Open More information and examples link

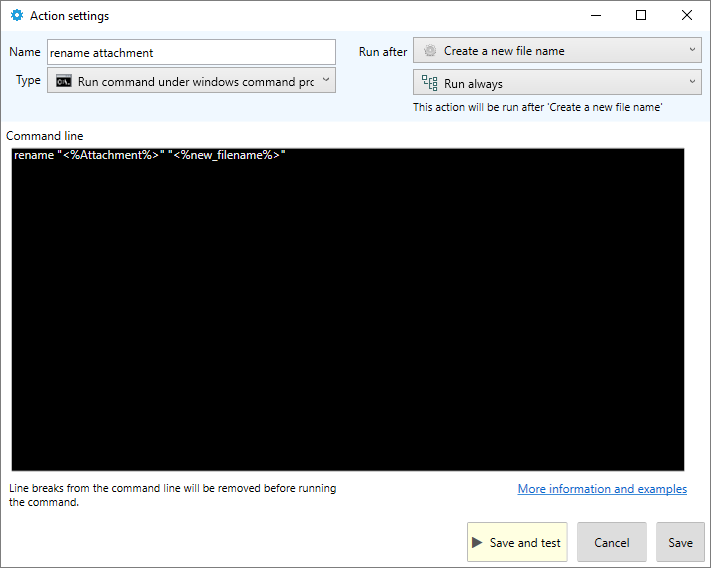[602, 489]
